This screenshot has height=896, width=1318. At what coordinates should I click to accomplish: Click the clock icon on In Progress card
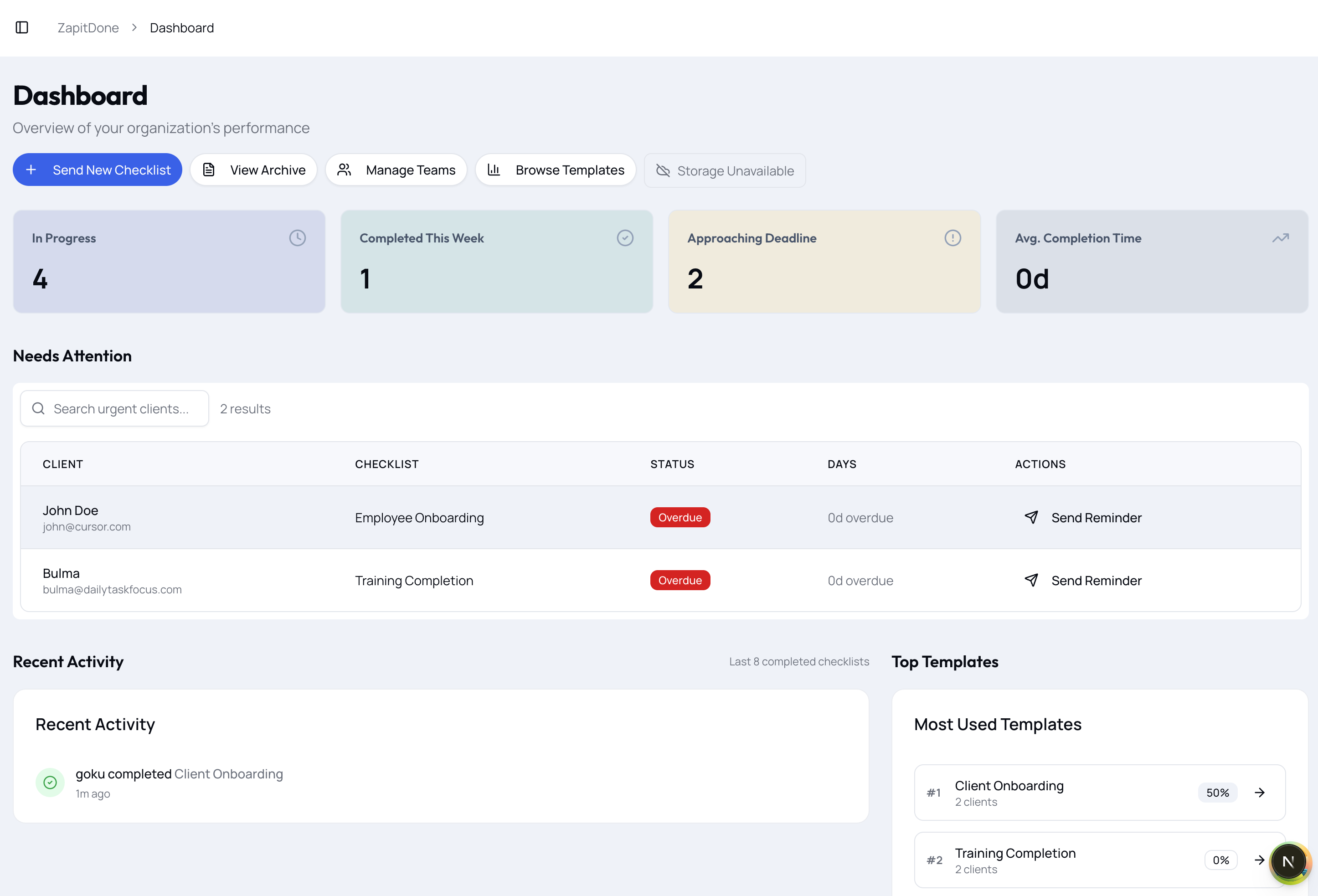[x=297, y=237]
